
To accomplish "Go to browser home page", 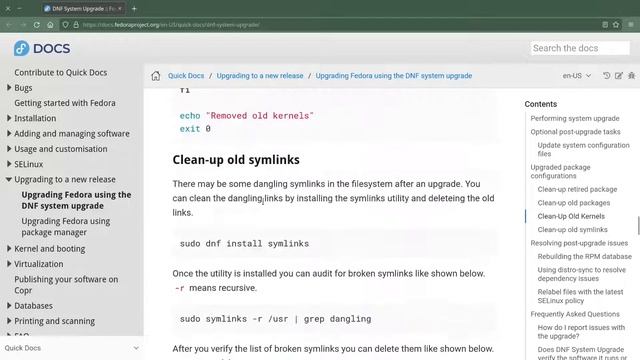I will 50,25.
